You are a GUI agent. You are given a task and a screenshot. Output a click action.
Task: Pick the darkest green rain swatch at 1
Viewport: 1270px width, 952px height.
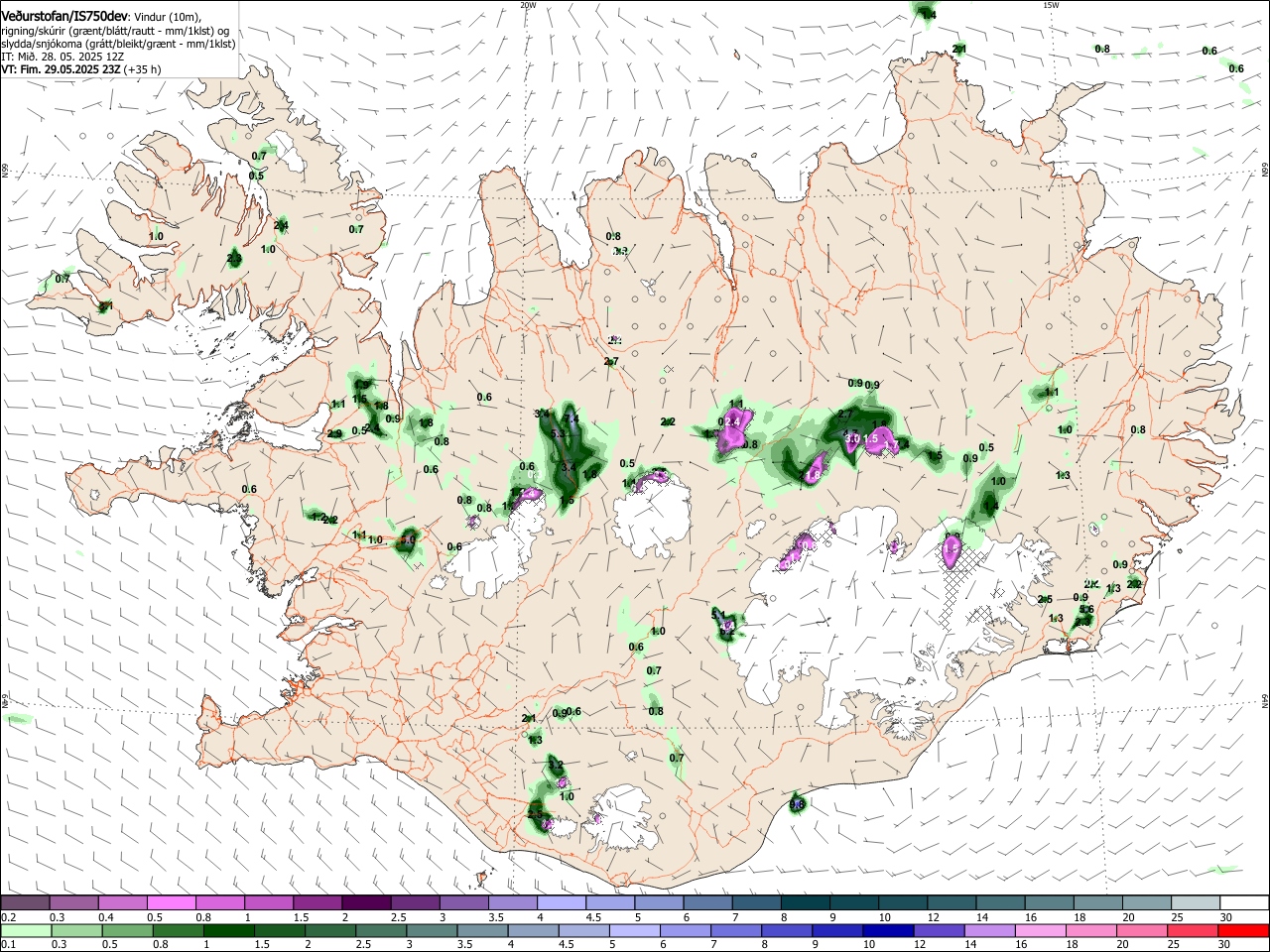(228, 930)
